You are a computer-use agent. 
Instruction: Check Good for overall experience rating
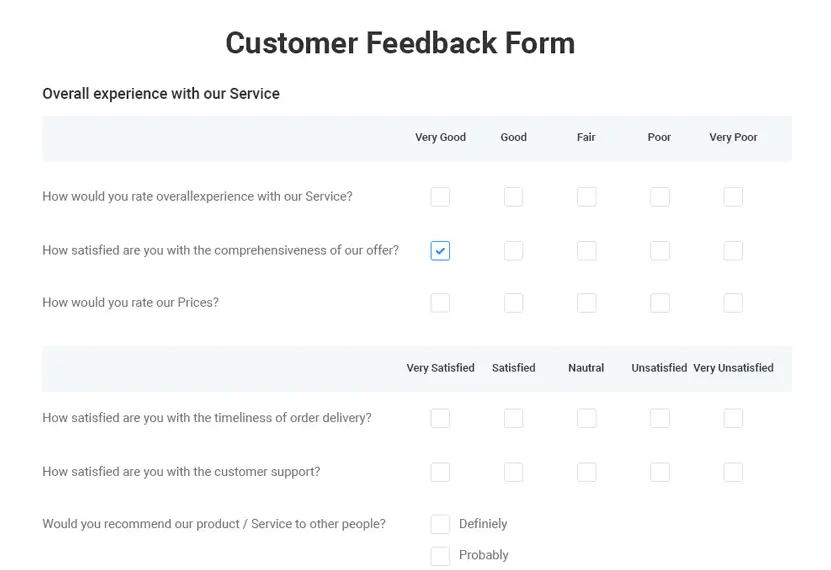(x=513, y=197)
